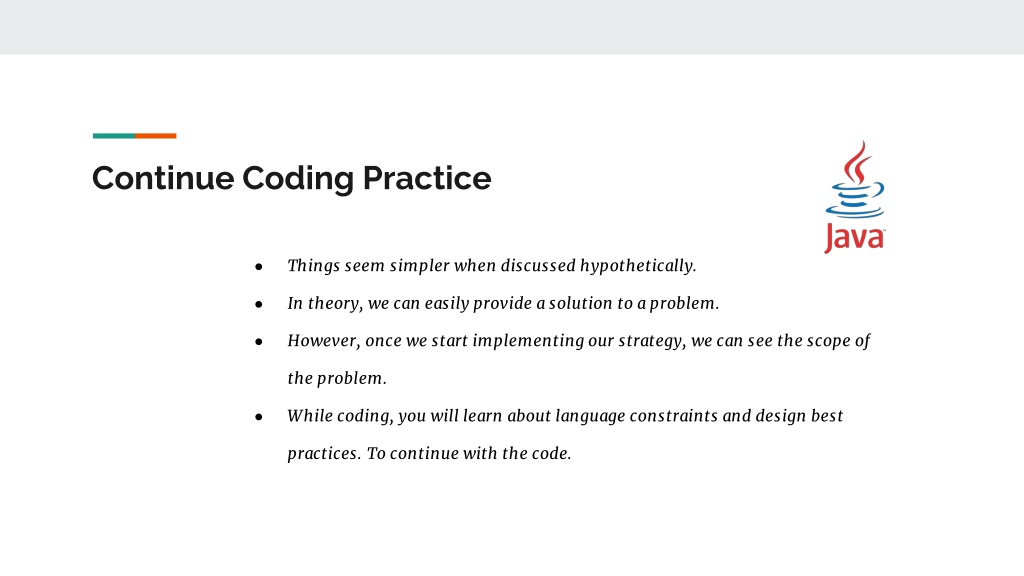Click the line "Things seem simpler when discussed hypothetically."
The image size is (1024, 576).
[x=492, y=266]
